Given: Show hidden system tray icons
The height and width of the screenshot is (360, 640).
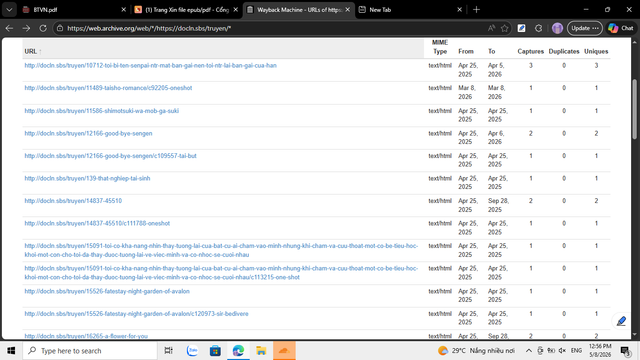Looking at the screenshot, I should (x=529, y=351).
